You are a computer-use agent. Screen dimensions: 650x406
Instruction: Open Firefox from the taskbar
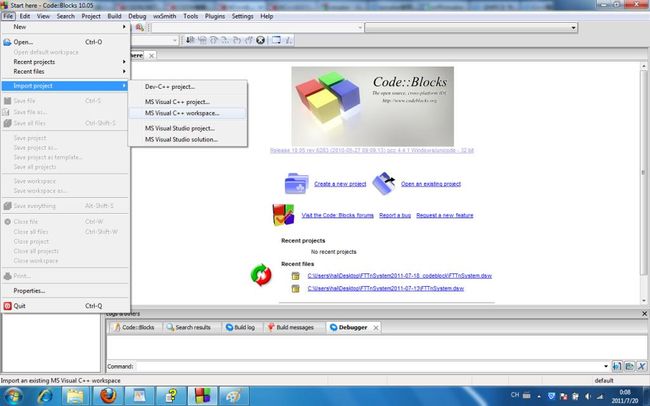click(107, 396)
